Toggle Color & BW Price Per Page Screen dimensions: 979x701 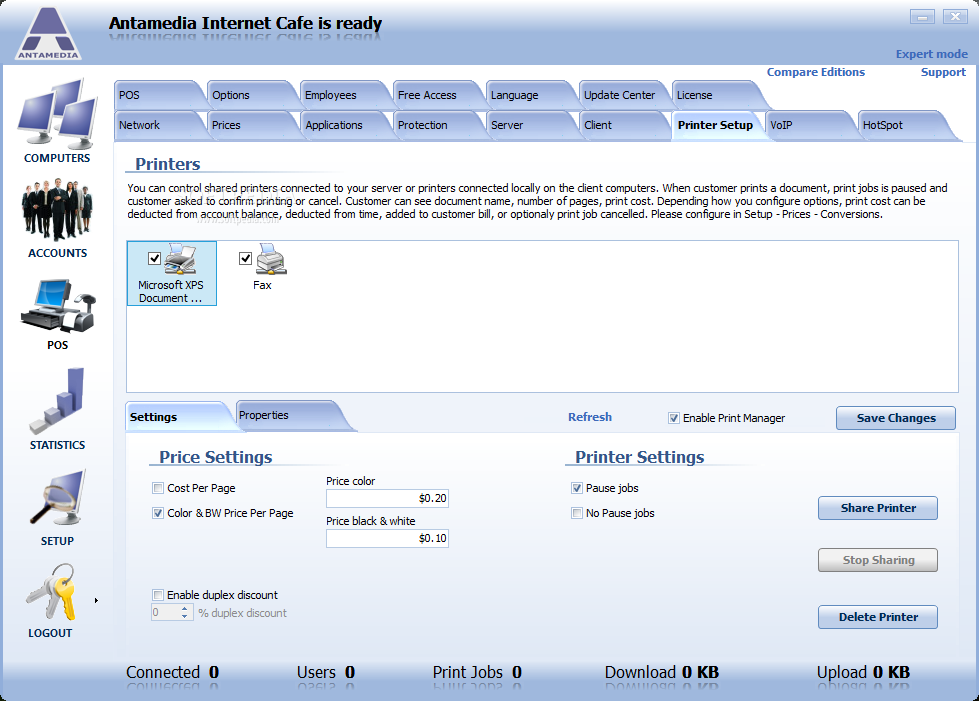(x=158, y=513)
